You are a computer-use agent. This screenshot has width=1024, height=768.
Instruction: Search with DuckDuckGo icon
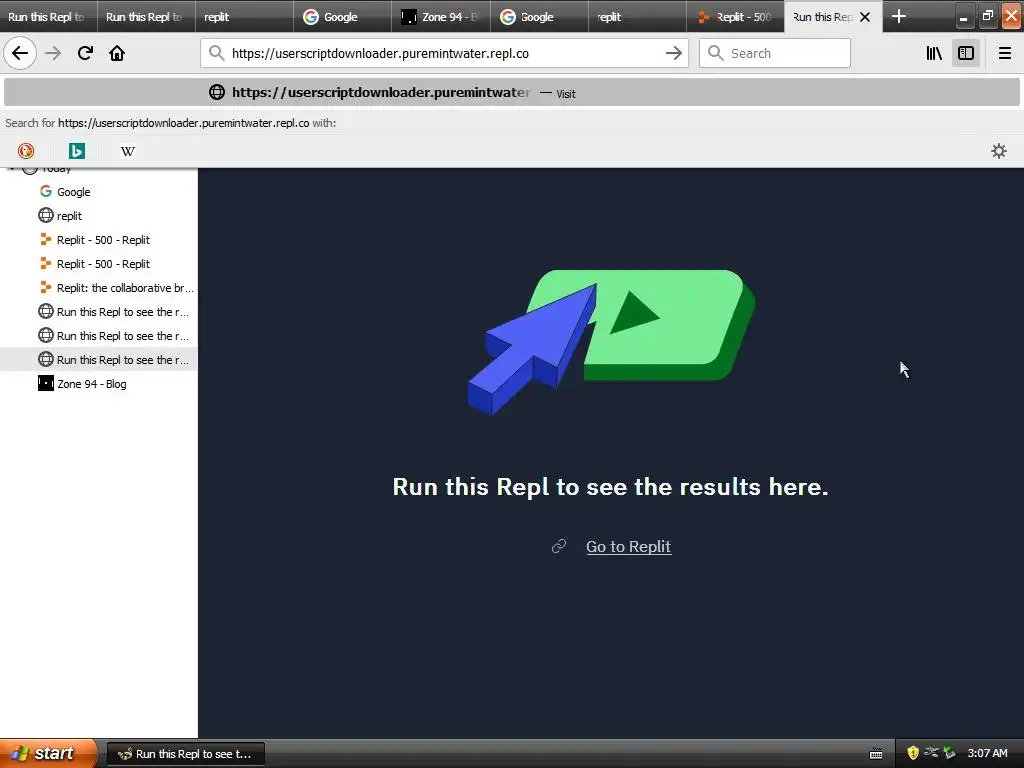tap(25, 152)
